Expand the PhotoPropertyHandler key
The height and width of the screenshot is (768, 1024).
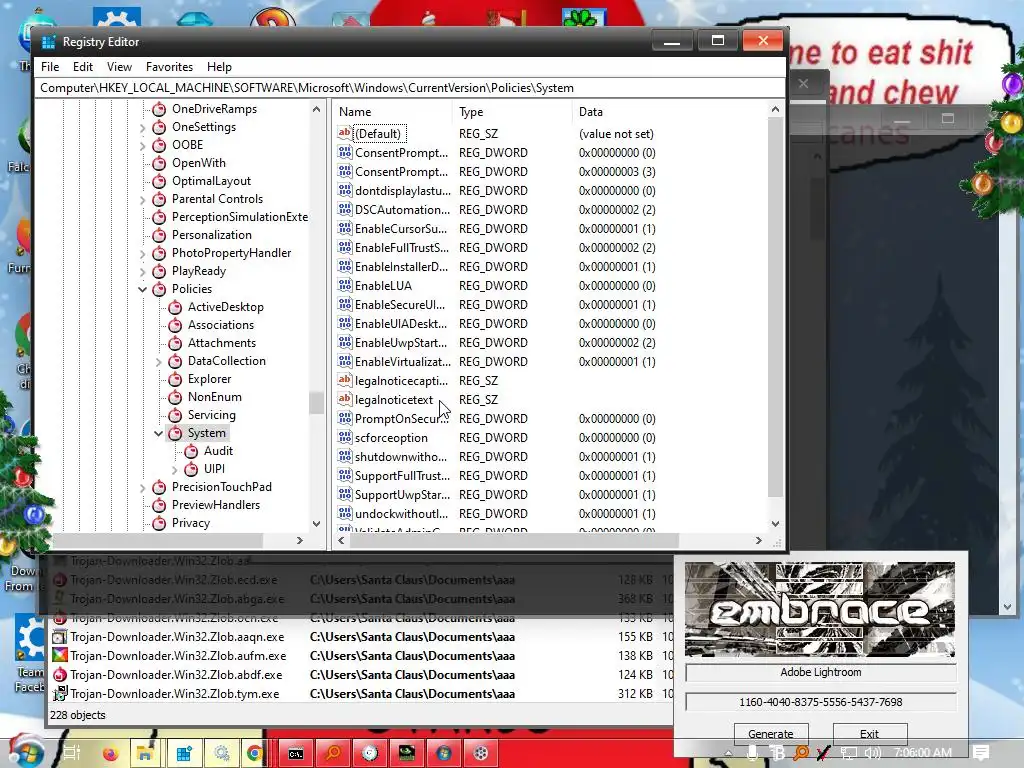tap(142, 253)
